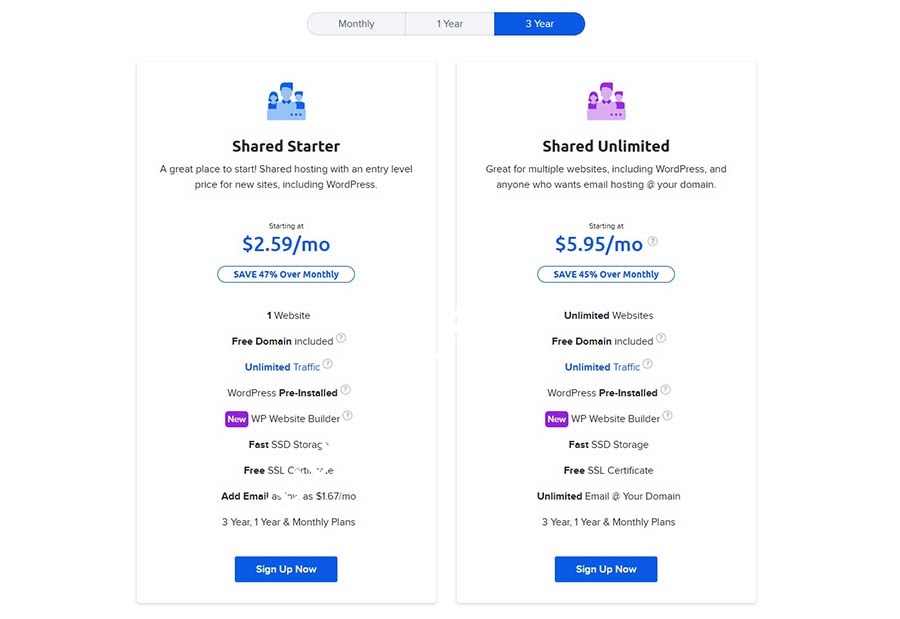Click WP Website Builder help icon in Shared Starter
Image resolution: width=900 pixels, height=619 pixels.
pos(348,416)
